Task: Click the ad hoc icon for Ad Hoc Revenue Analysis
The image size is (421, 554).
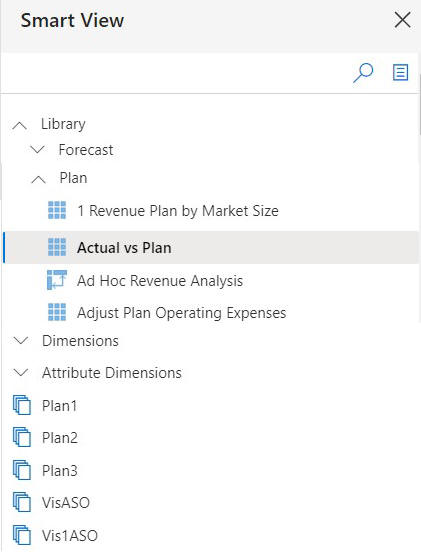Action: 57,280
